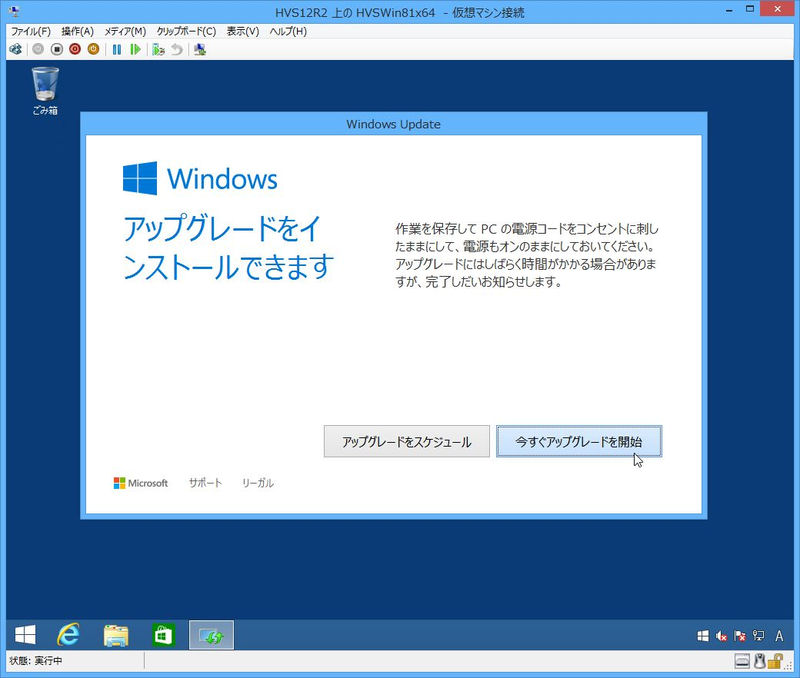Click the Enhanced Session toolbar icon
Viewport: 800px width, 678px height.
tap(200, 49)
